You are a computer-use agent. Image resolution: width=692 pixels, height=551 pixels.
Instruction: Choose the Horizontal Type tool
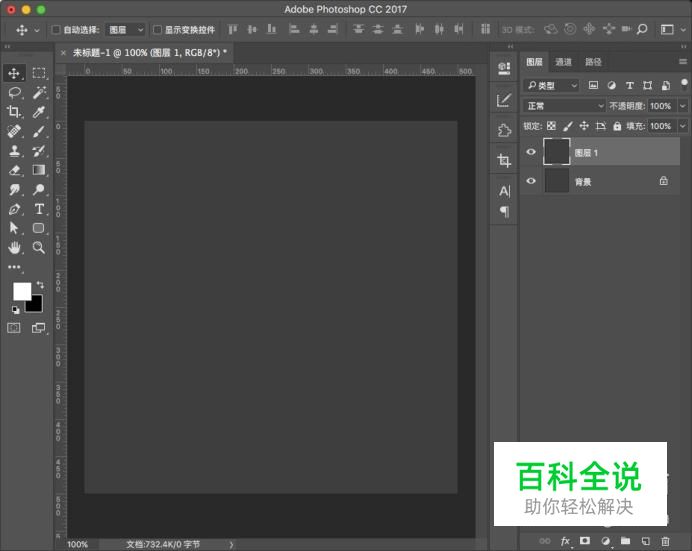tap(39, 209)
